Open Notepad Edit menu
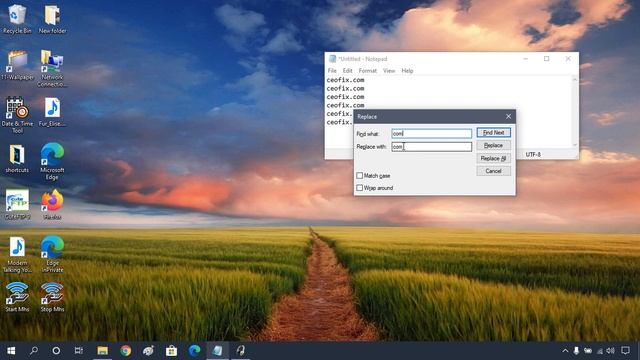640x360 pixels. point(347,71)
